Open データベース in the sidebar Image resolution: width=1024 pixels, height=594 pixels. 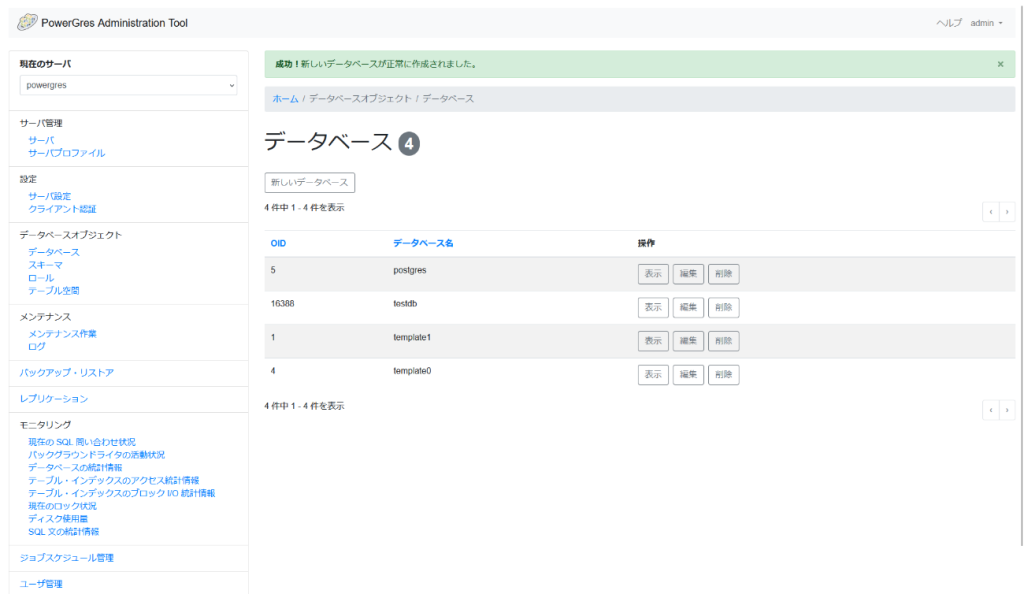[x=54, y=252]
